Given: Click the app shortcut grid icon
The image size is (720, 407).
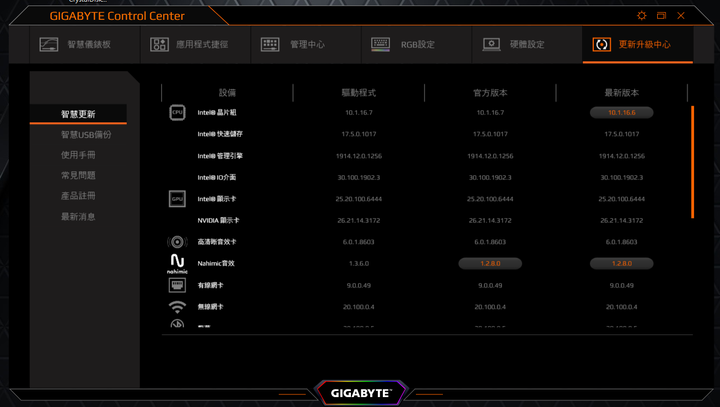Looking at the screenshot, I should pyautogui.click(x=159, y=45).
